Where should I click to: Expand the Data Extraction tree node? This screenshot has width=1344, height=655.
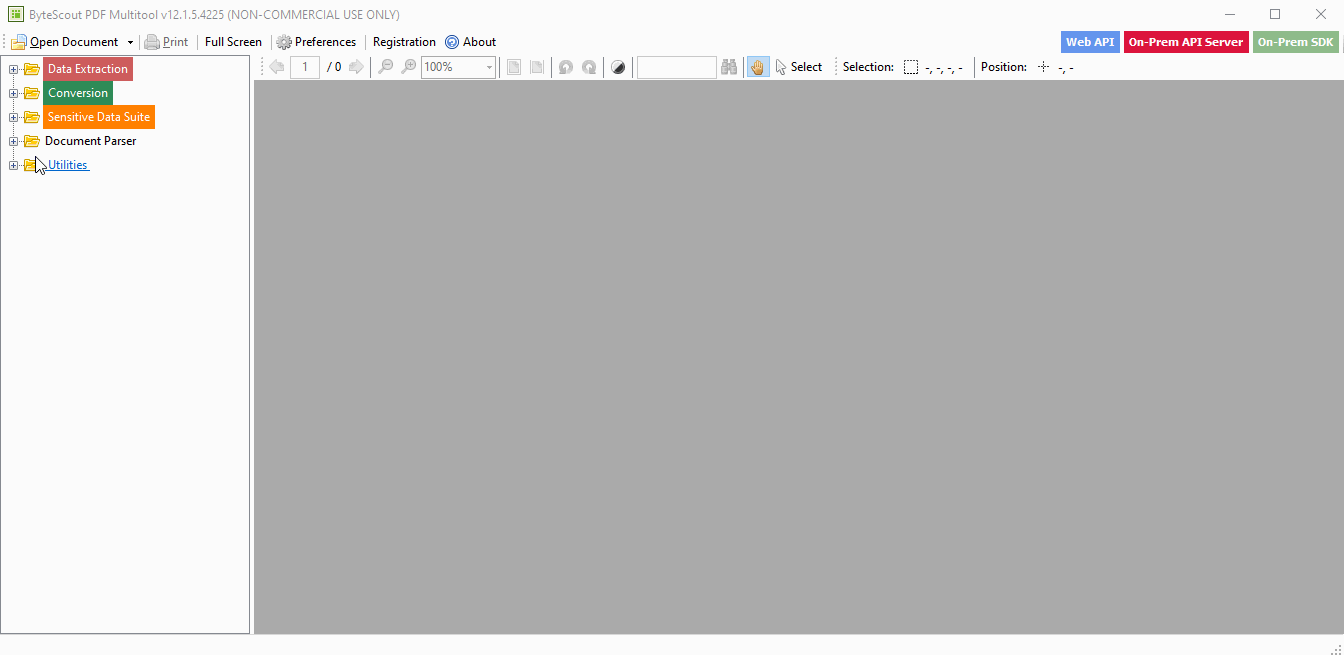[x=13, y=69]
